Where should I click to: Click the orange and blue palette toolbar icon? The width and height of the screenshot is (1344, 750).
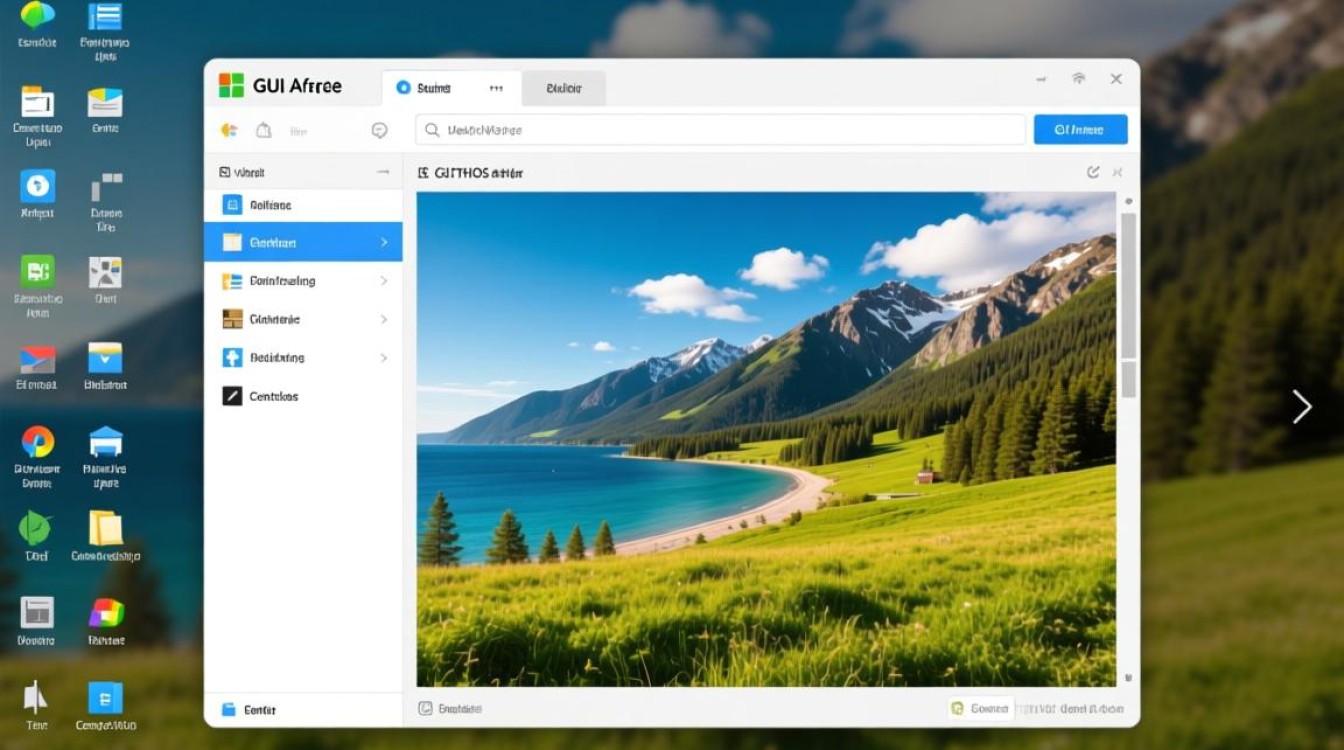[229, 130]
